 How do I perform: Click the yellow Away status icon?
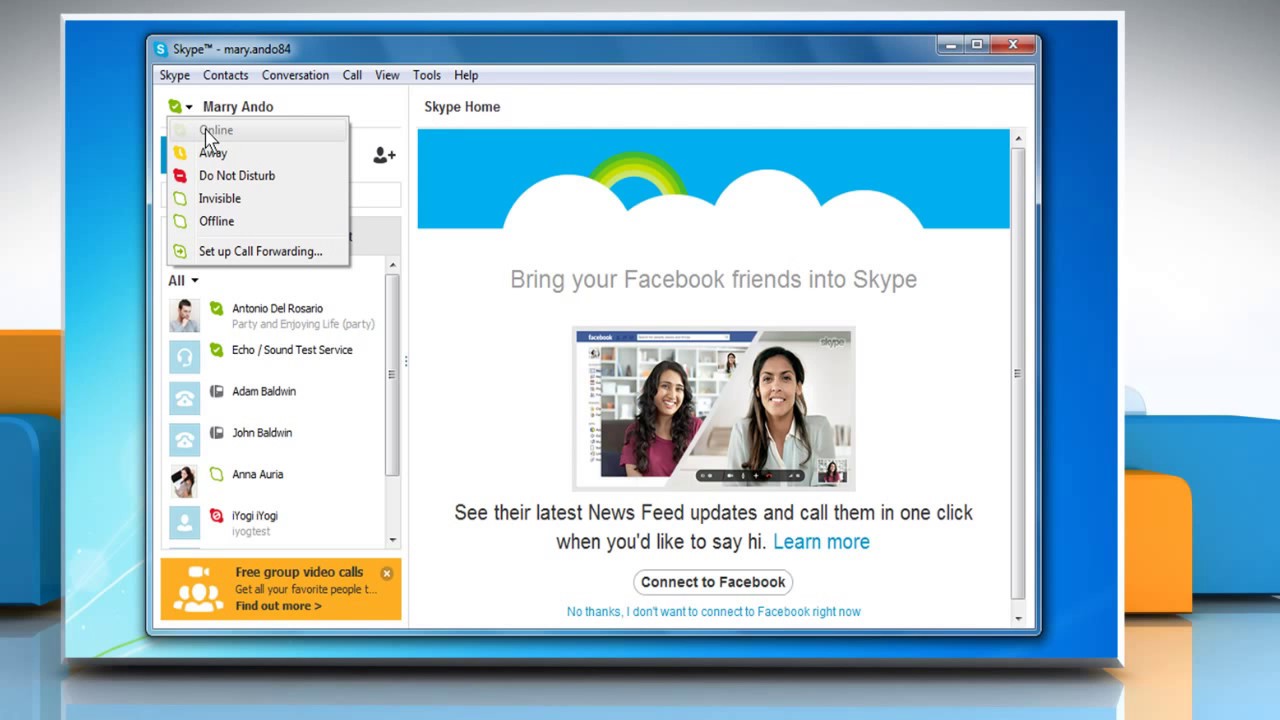coord(180,153)
